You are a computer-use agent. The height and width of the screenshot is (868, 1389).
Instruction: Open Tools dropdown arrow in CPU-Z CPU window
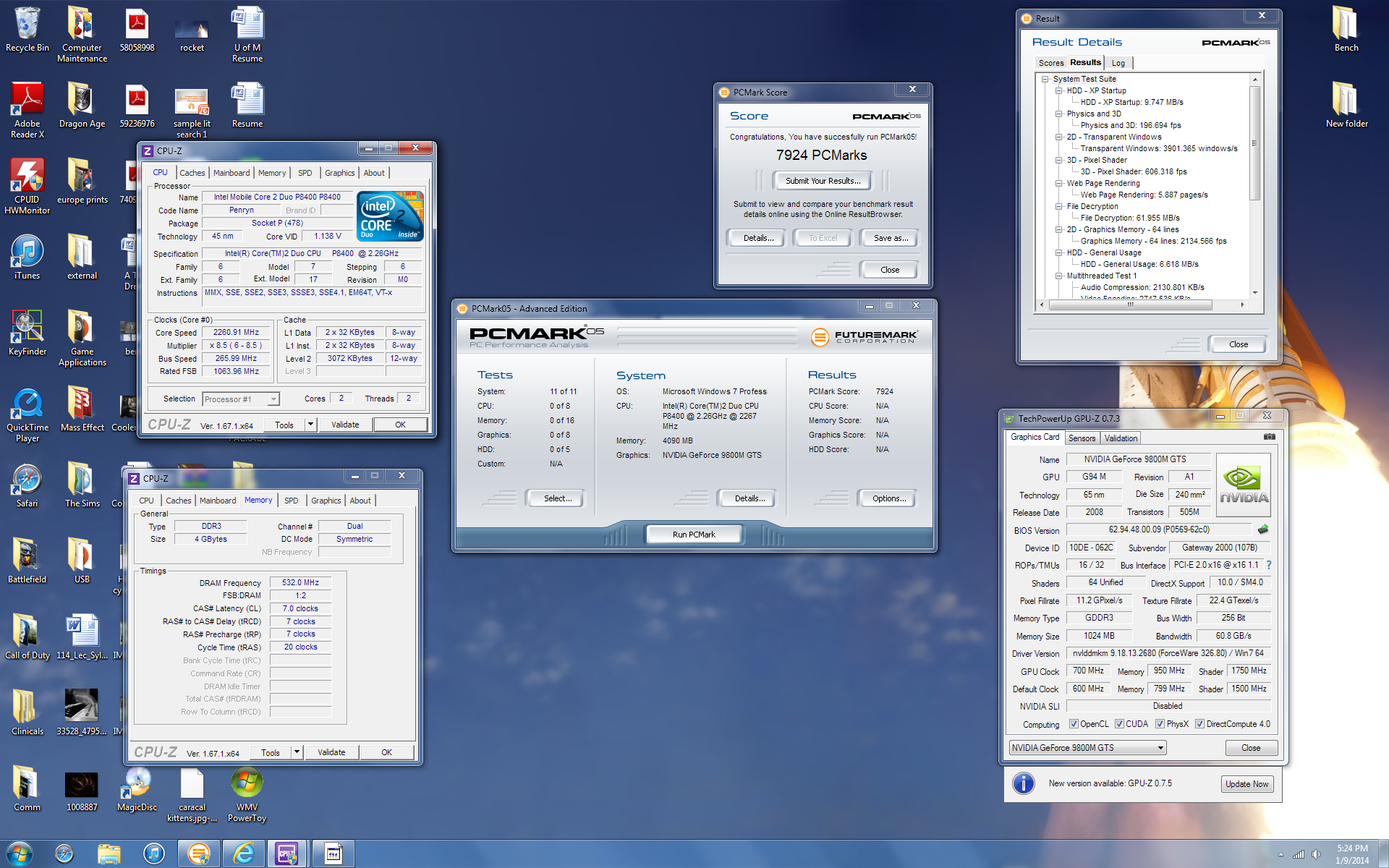click(310, 425)
